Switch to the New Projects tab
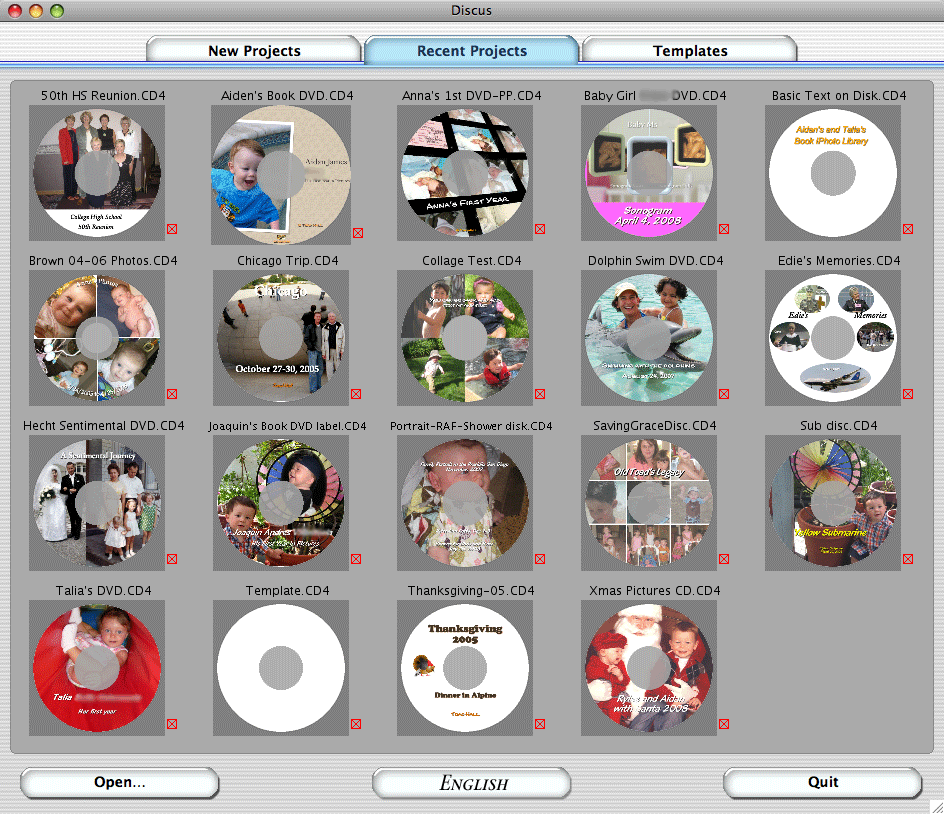The height and width of the screenshot is (814, 944). coord(254,50)
